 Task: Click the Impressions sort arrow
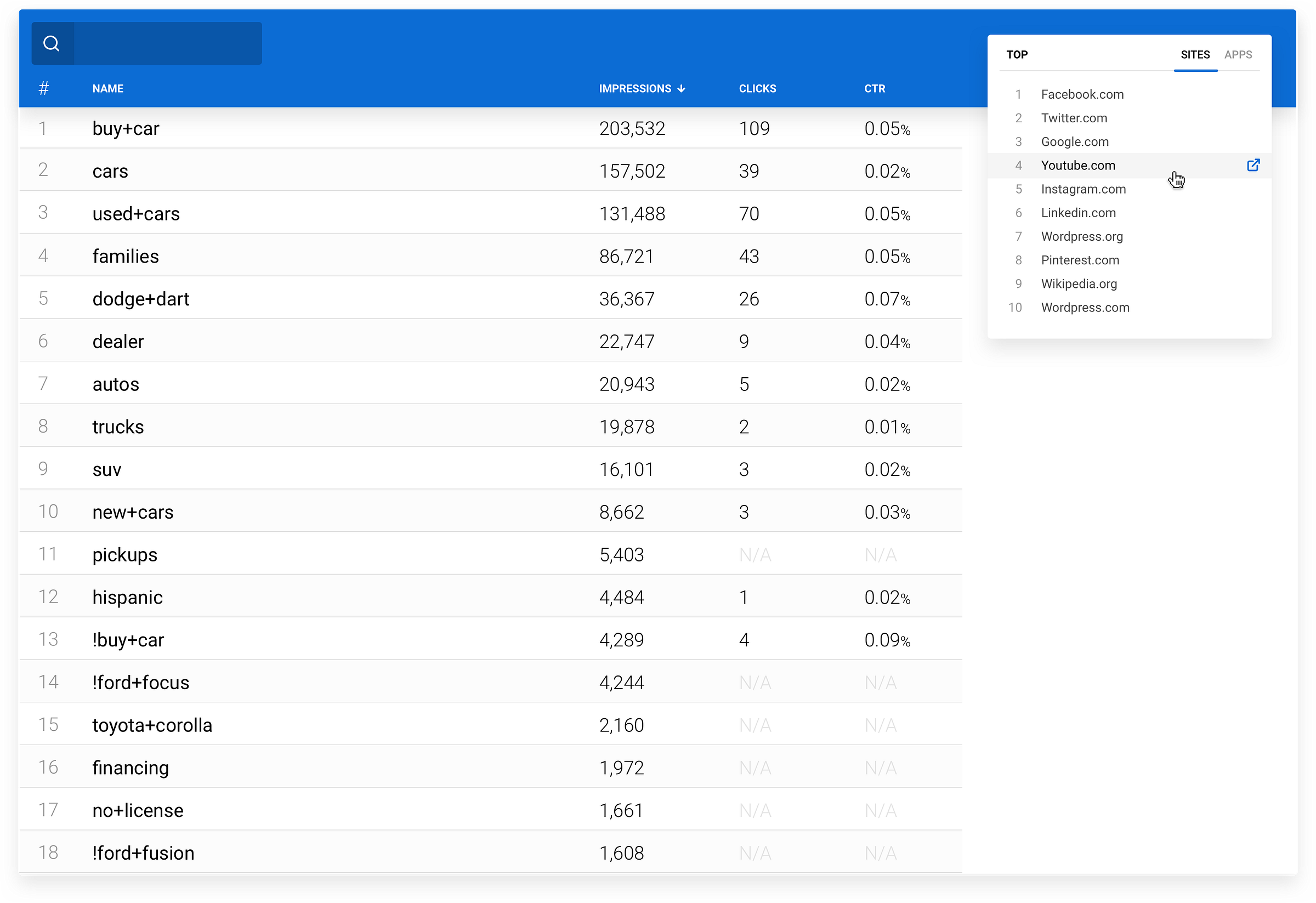coord(681,89)
